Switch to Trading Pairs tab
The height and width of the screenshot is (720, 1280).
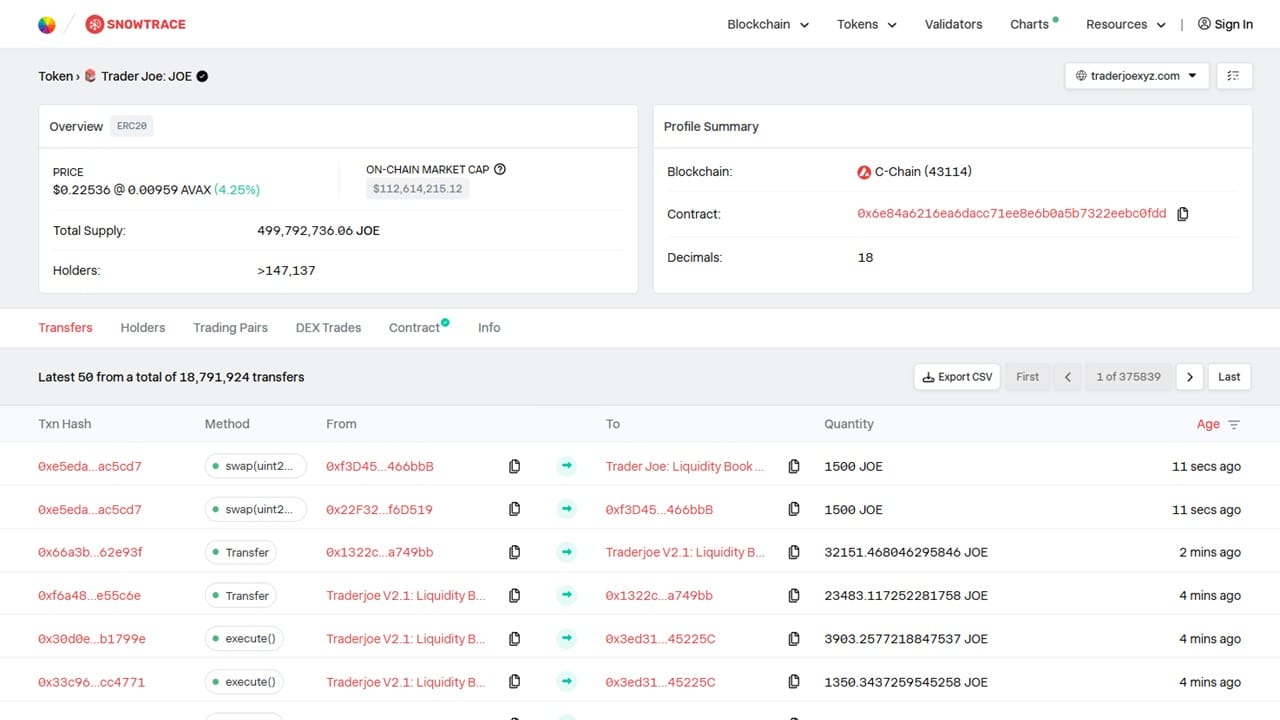pos(230,327)
